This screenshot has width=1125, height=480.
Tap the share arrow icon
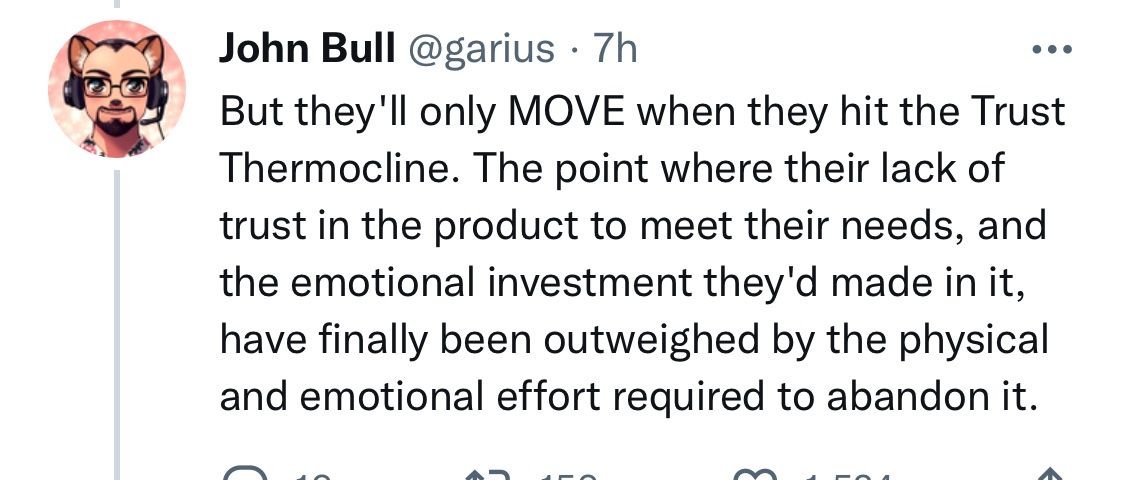[x=1050, y=474]
